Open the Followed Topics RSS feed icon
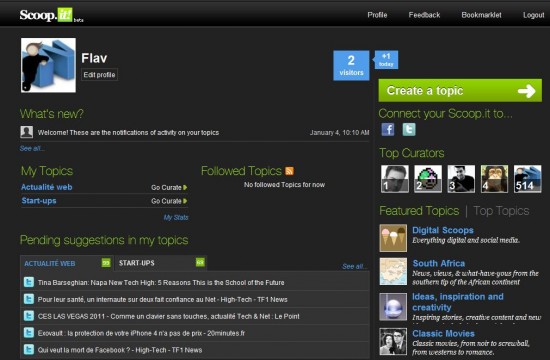This screenshot has height=360, width=550. click(289, 171)
